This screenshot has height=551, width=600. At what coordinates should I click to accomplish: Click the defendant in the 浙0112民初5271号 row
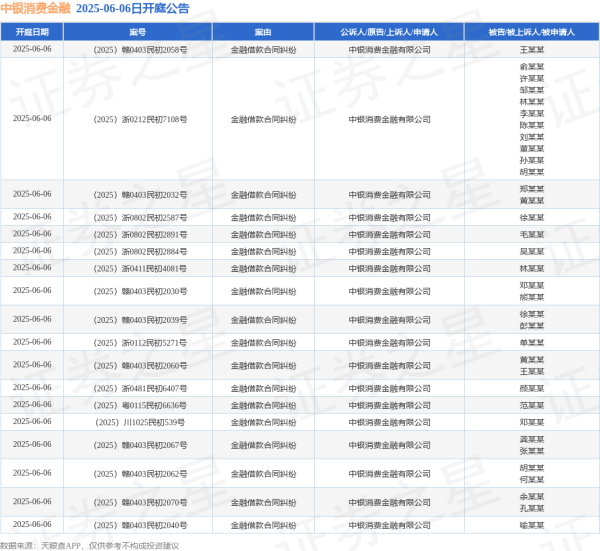pyautogui.click(x=532, y=343)
